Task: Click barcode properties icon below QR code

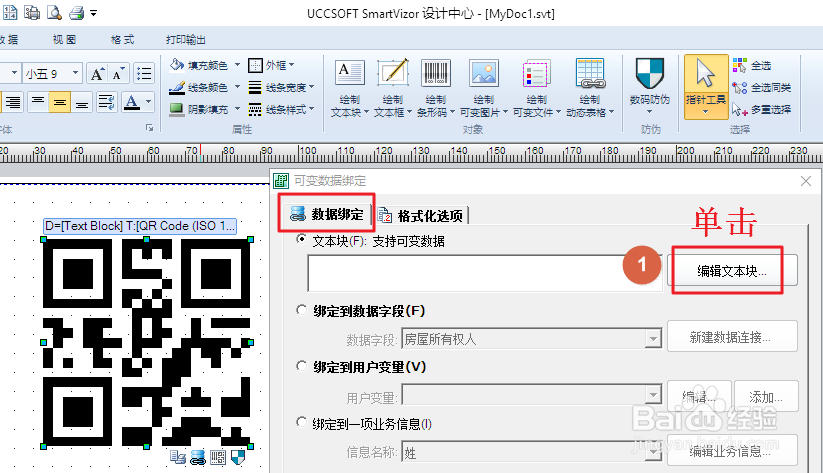Action: tap(218, 457)
